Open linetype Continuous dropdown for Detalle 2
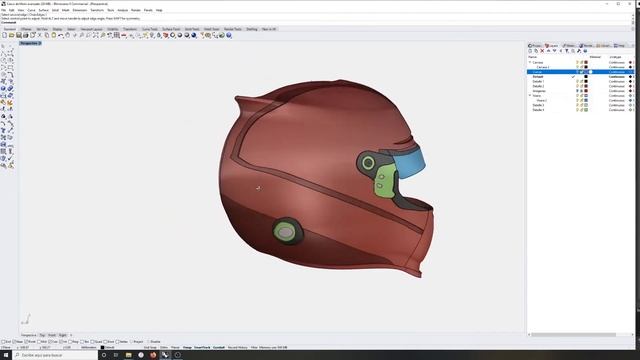This screenshot has width=640, height=360. click(x=617, y=87)
